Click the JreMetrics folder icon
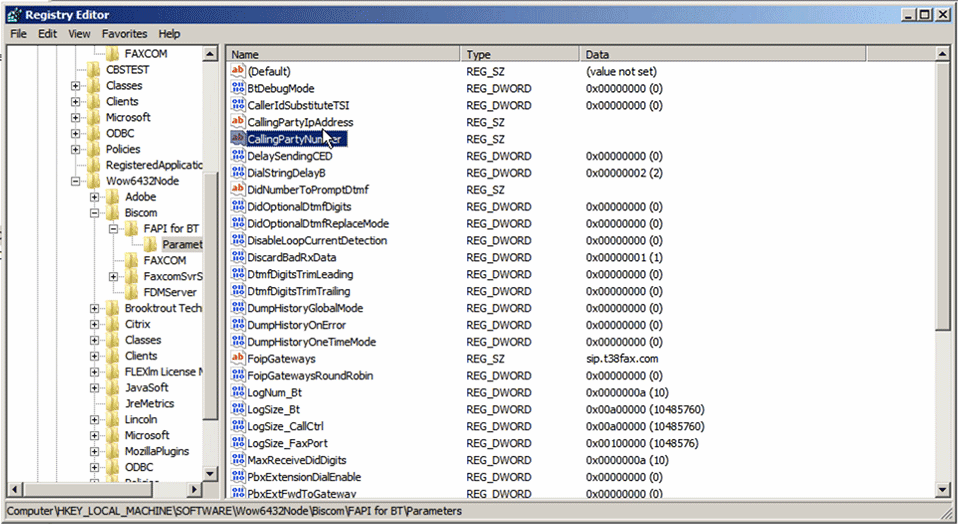The width and height of the screenshot is (958, 524). [113, 403]
